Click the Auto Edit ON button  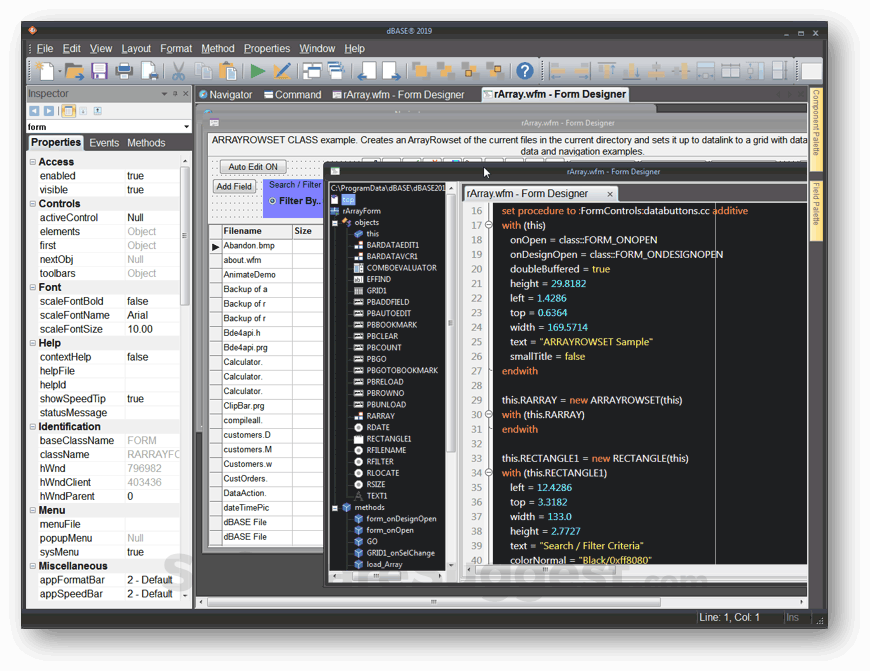pos(254,167)
